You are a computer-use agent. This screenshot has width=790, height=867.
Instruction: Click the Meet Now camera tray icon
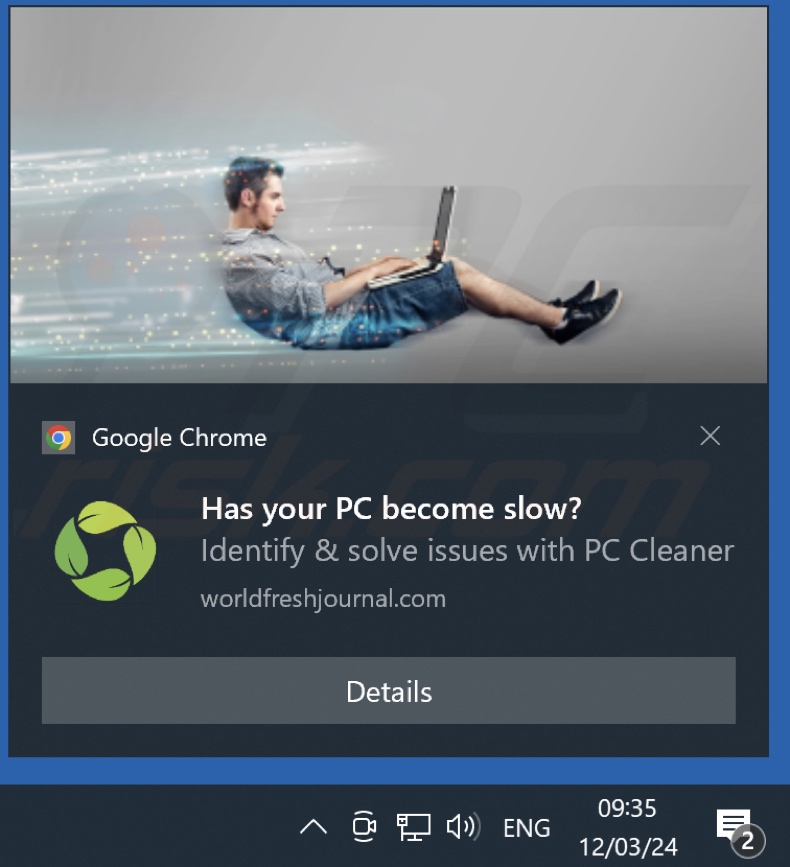click(x=364, y=827)
